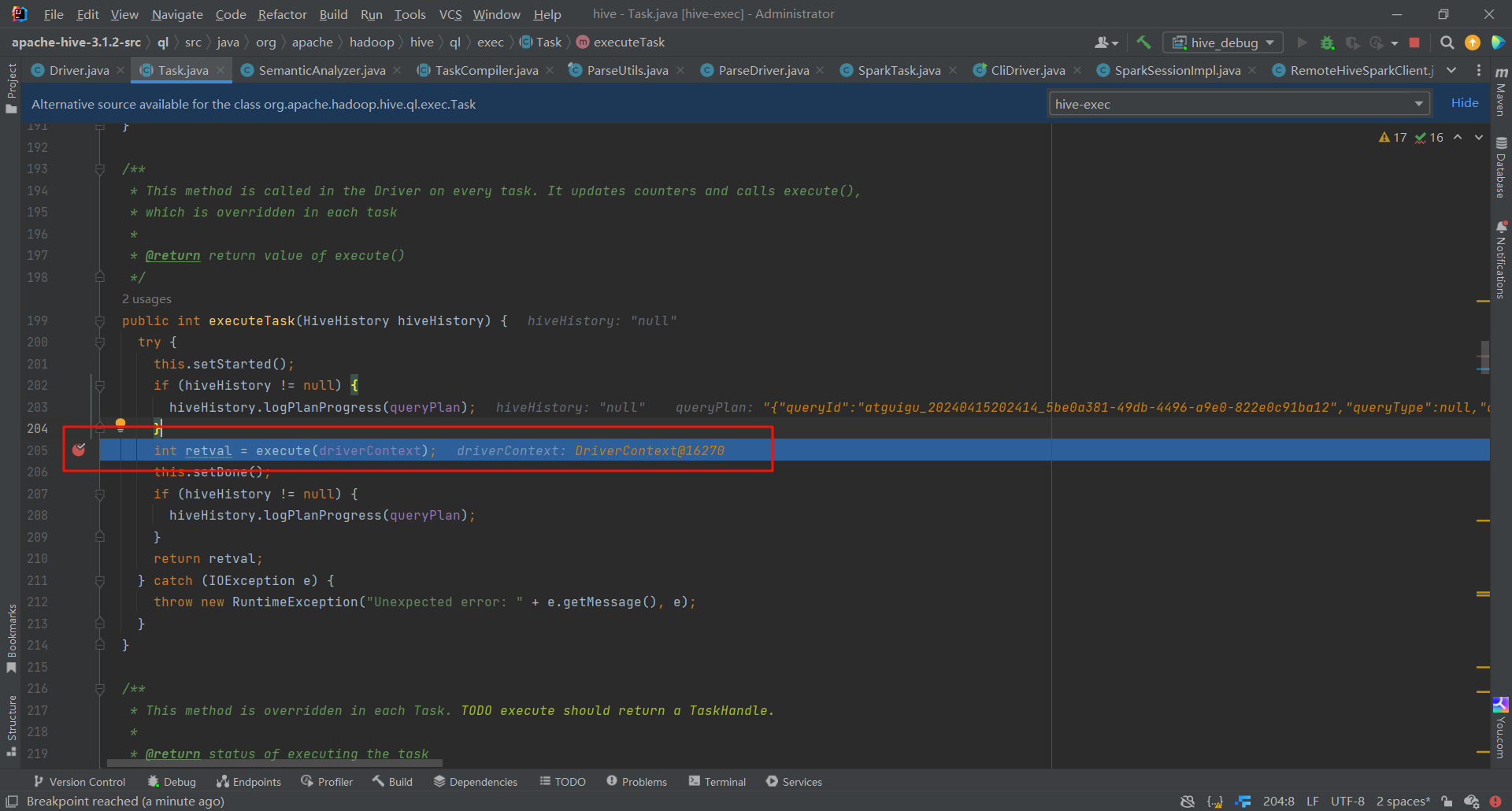Start debugging with the green bug icon
The image size is (1512, 811).
[x=1327, y=43]
